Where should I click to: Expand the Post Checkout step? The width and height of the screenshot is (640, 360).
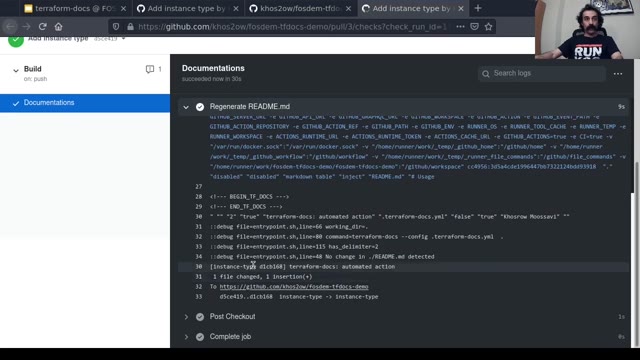[x=186, y=317]
